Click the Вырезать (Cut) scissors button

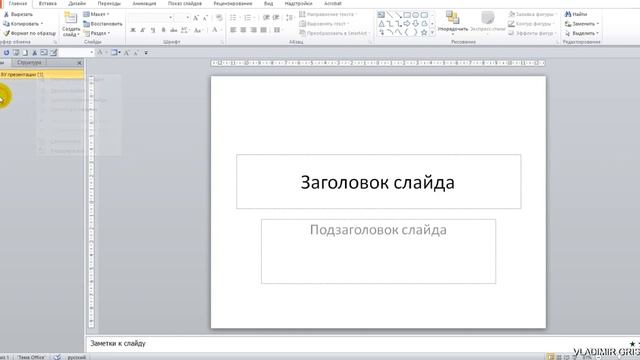[18, 14]
